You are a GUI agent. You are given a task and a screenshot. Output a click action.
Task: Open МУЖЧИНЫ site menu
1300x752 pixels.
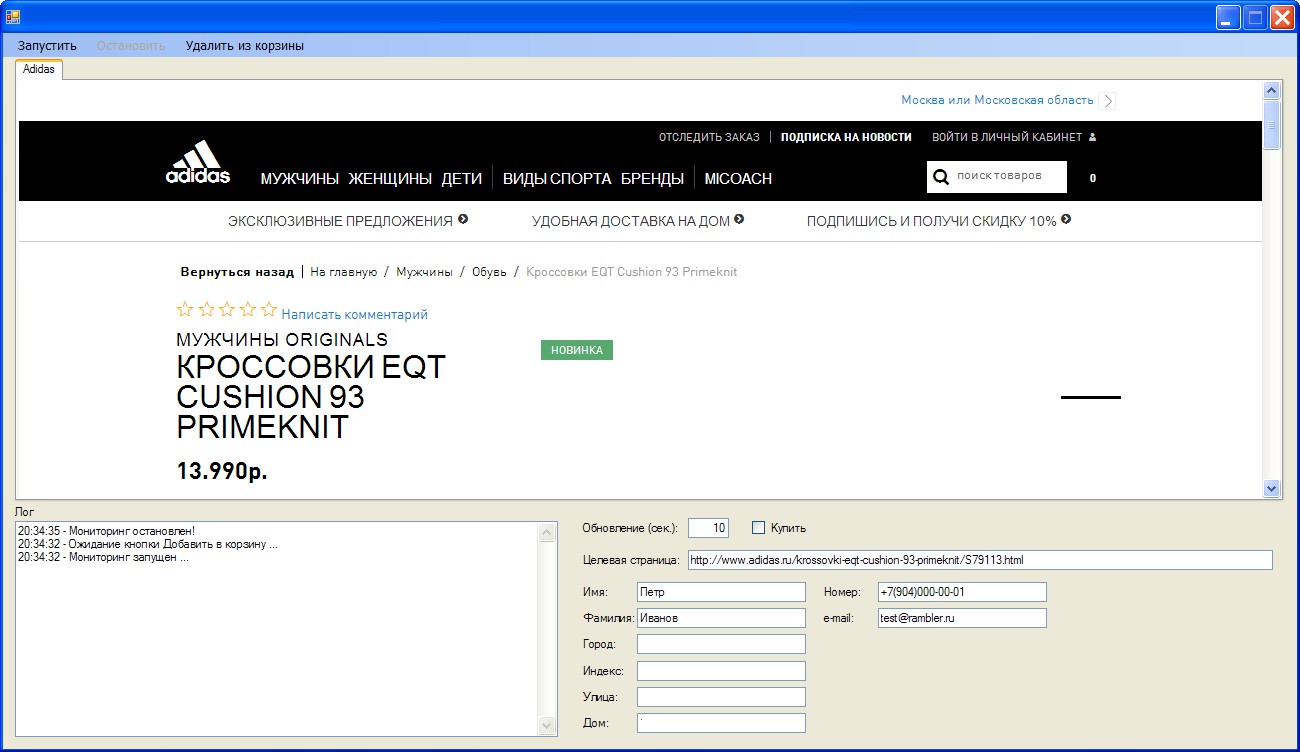pyautogui.click(x=300, y=179)
